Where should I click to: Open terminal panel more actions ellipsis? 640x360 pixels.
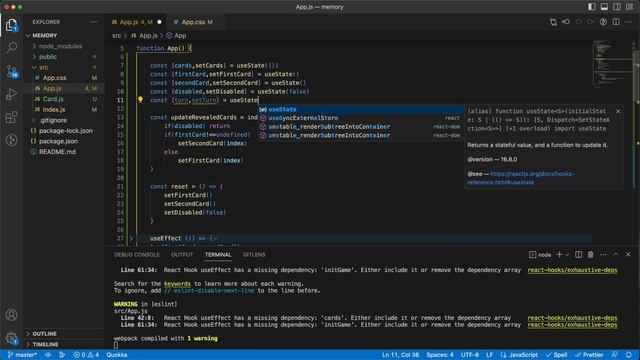coord(603,255)
